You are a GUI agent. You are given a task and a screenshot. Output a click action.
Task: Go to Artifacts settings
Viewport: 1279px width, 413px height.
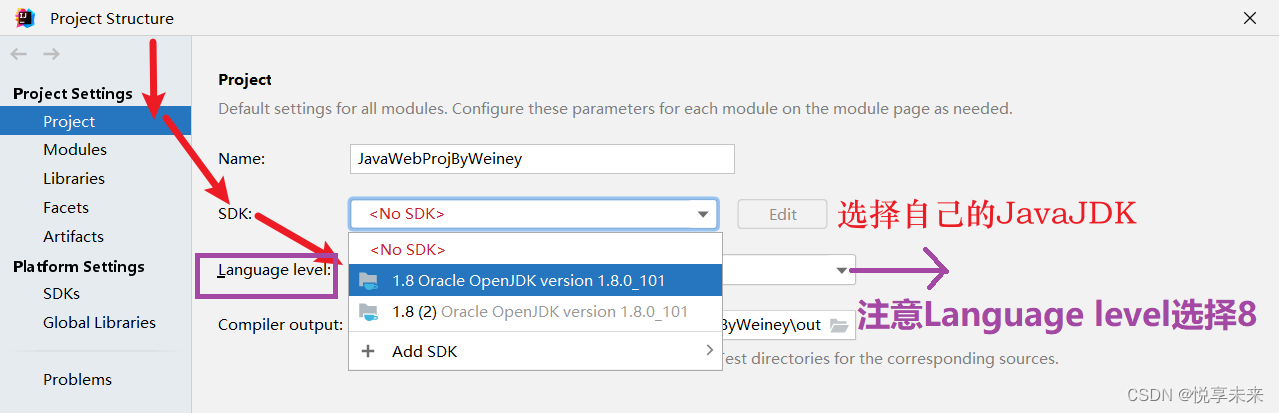[73, 236]
